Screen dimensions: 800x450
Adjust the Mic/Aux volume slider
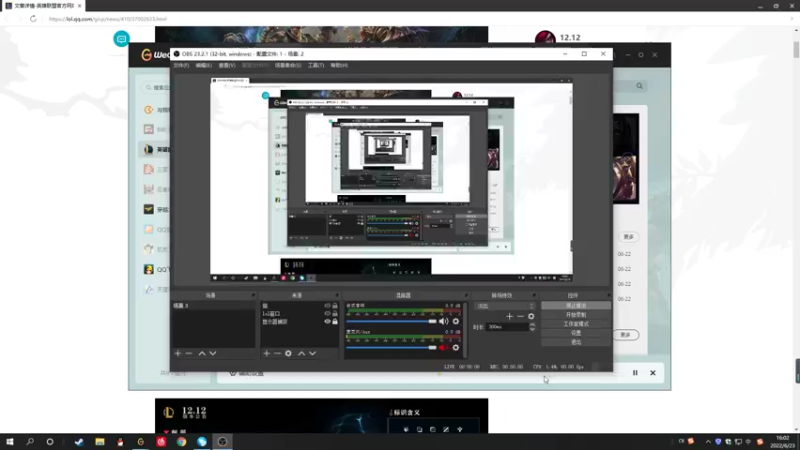tap(391, 347)
